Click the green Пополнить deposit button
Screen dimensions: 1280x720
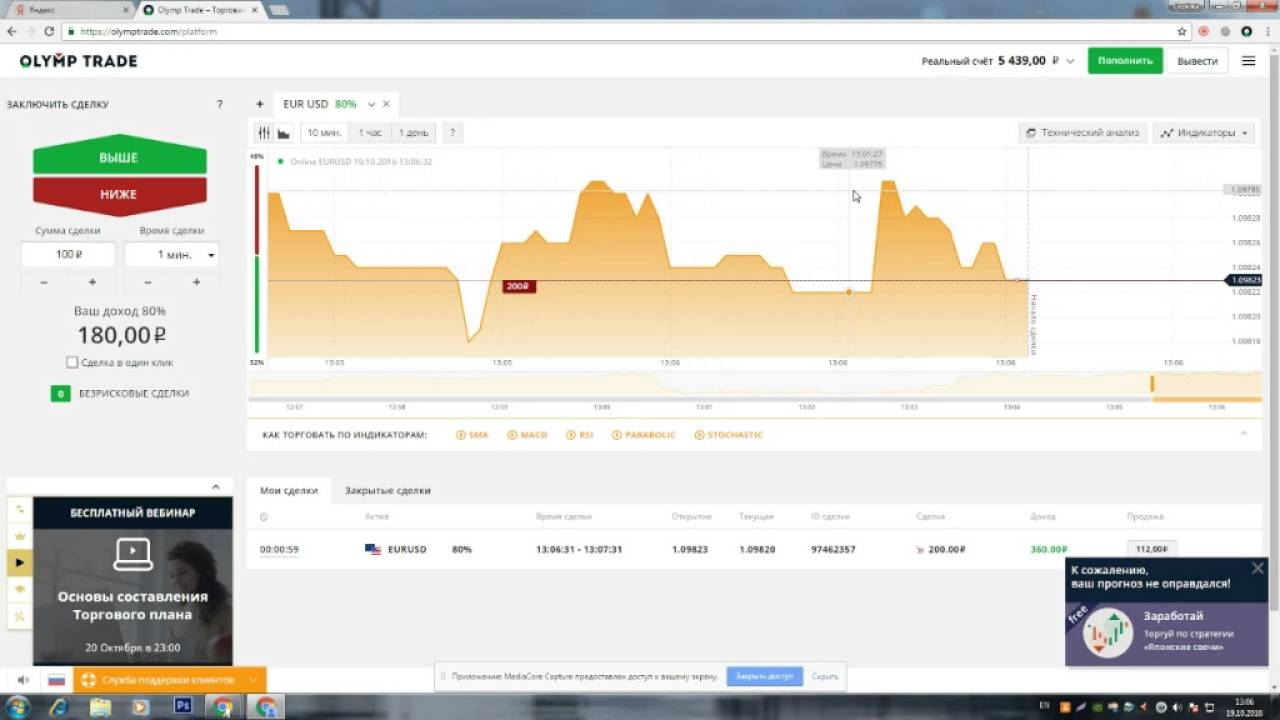(x=1125, y=61)
